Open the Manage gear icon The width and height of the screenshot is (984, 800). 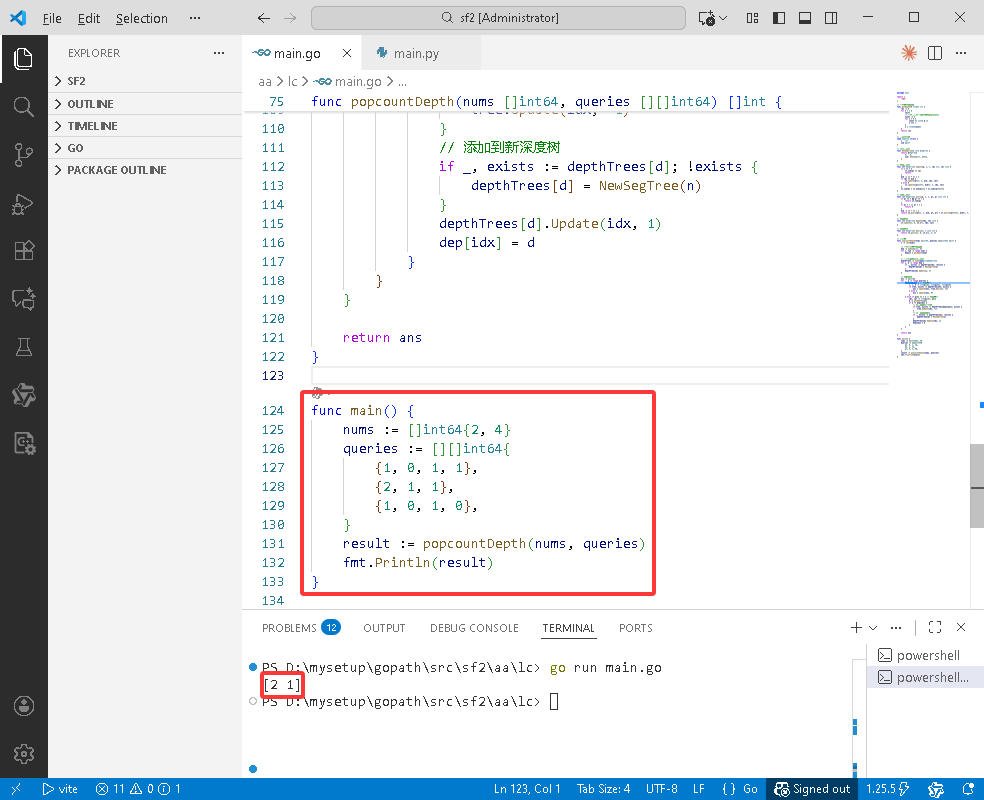coord(23,754)
